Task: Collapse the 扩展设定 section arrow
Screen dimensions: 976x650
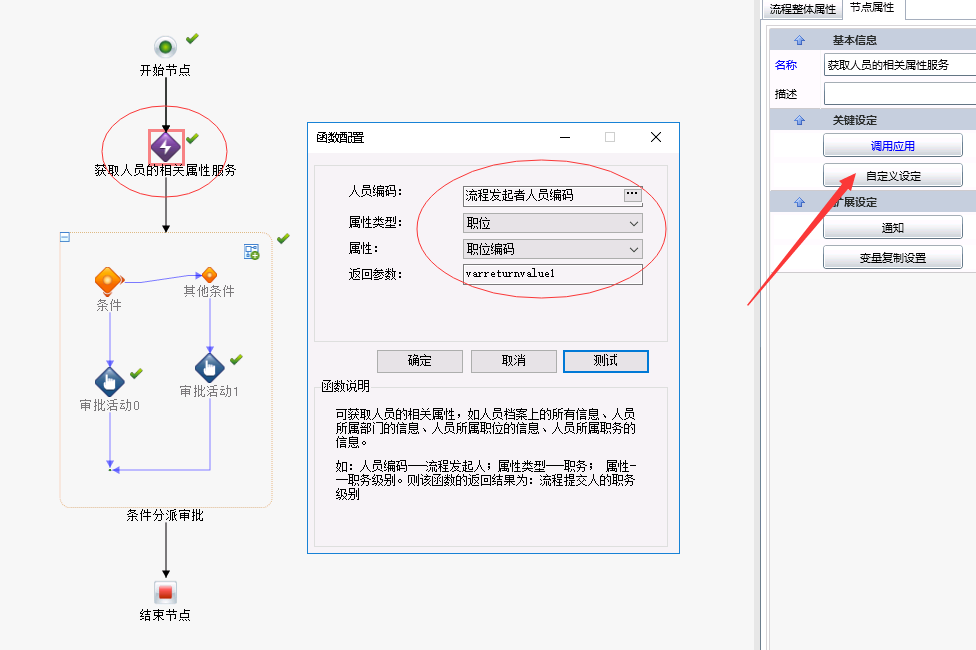Action: pyautogui.click(x=800, y=202)
